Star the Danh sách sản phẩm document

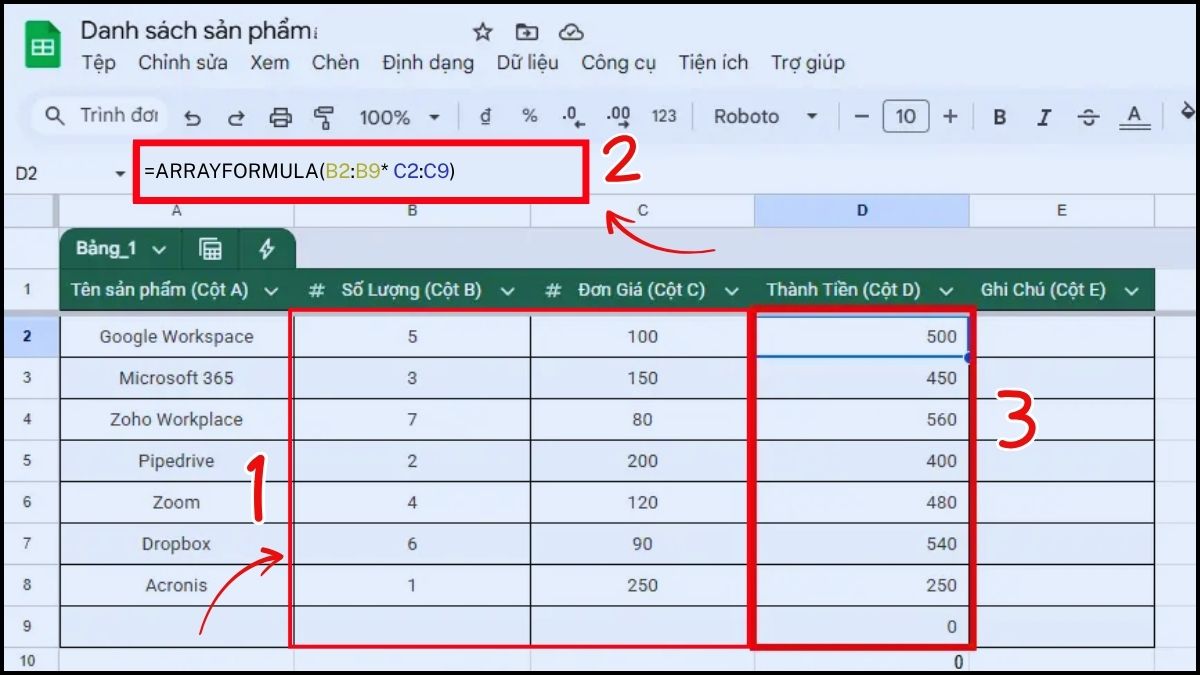pos(482,31)
